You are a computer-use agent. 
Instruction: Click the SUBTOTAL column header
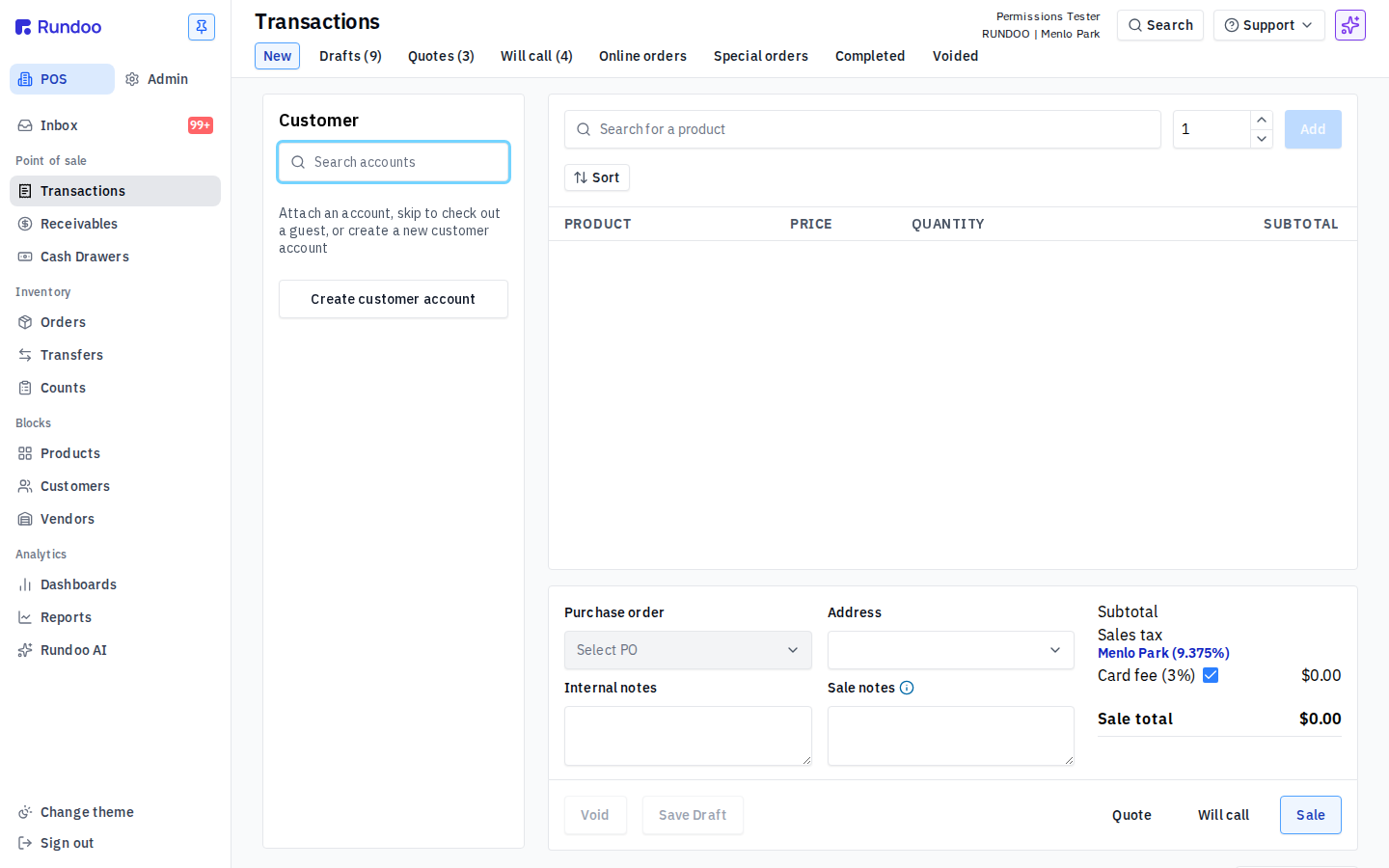(x=1301, y=224)
